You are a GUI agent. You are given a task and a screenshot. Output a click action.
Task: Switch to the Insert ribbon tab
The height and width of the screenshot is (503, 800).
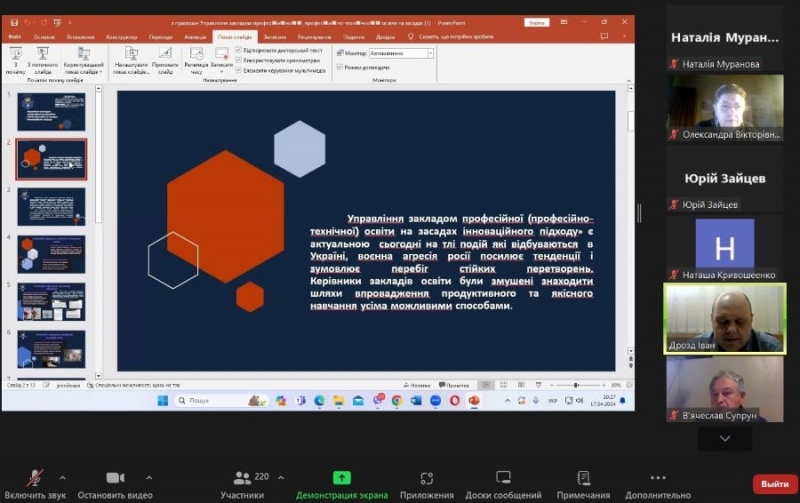coord(80,37)
